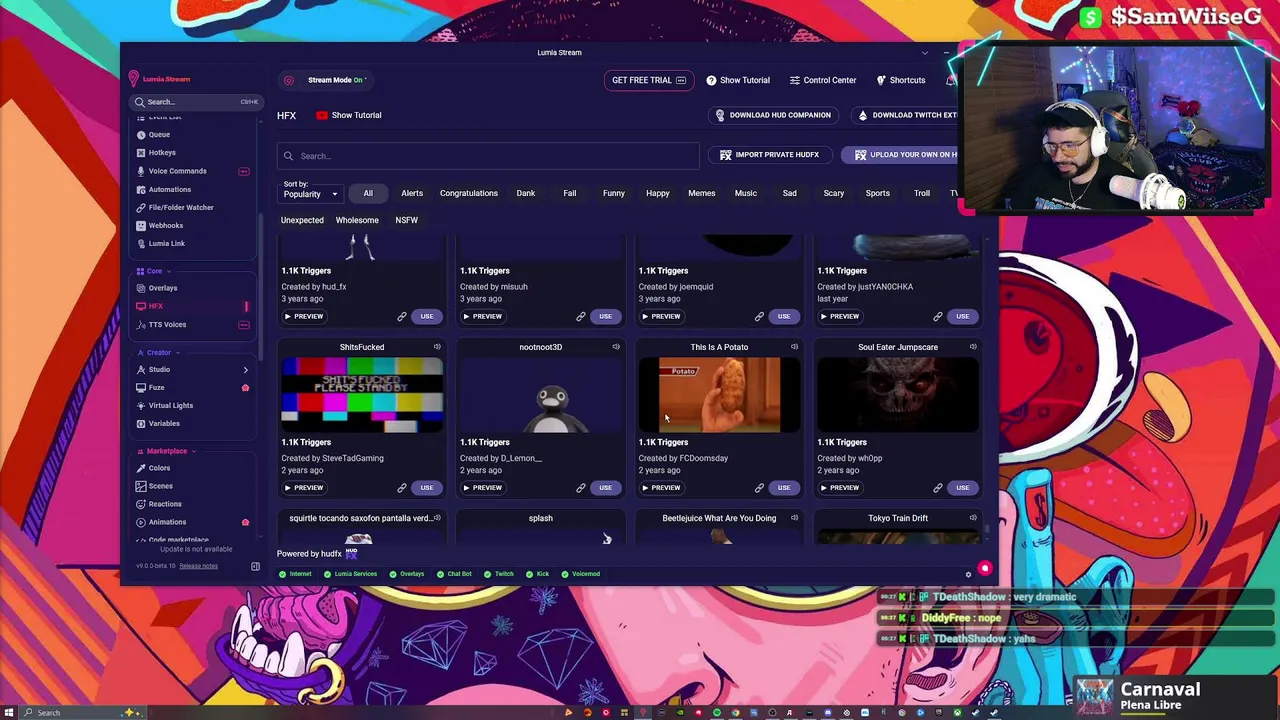This screenshot has height=720, width=1280.
Task: Open Marketplace Colors in sidebar
Action: tap(159, 468)
